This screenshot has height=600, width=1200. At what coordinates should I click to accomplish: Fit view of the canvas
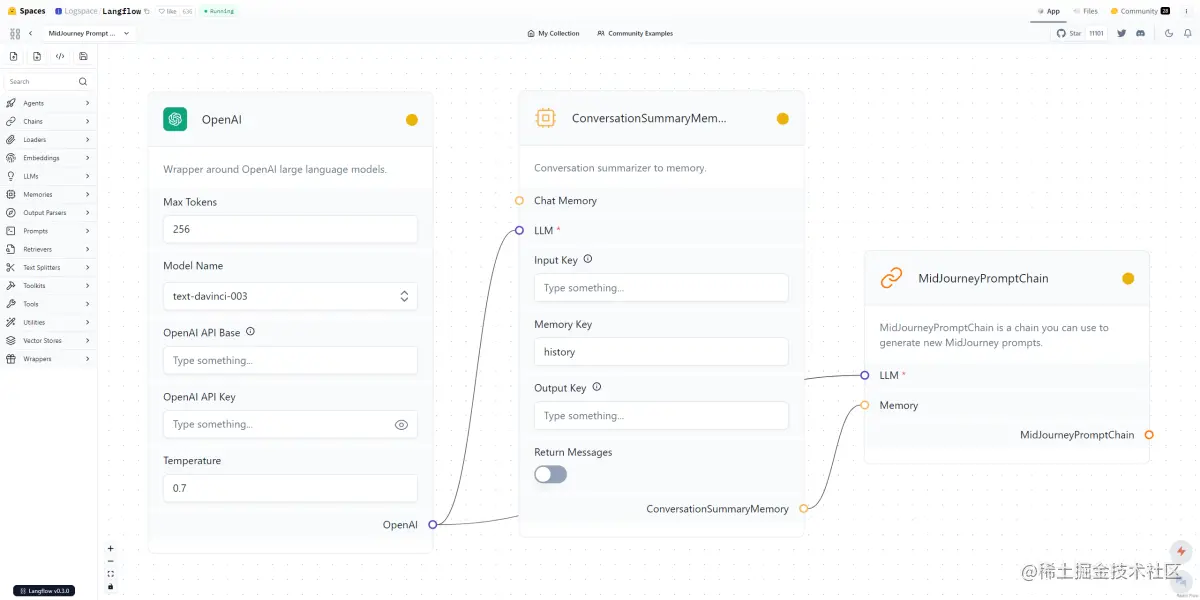111,574
